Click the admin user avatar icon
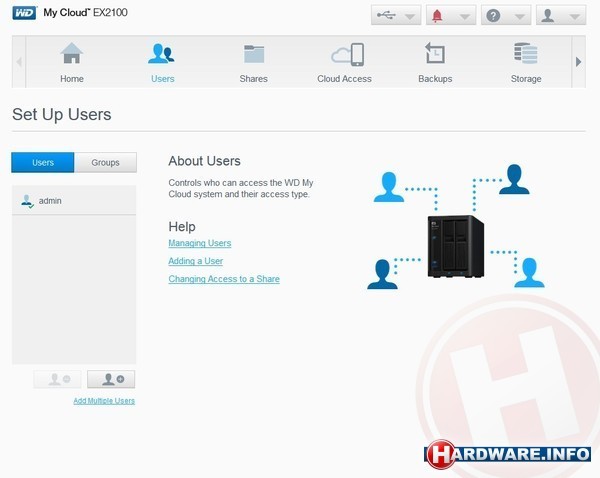Image resolution: width=600 pixels, height=478 pixels. coord(27,201)
